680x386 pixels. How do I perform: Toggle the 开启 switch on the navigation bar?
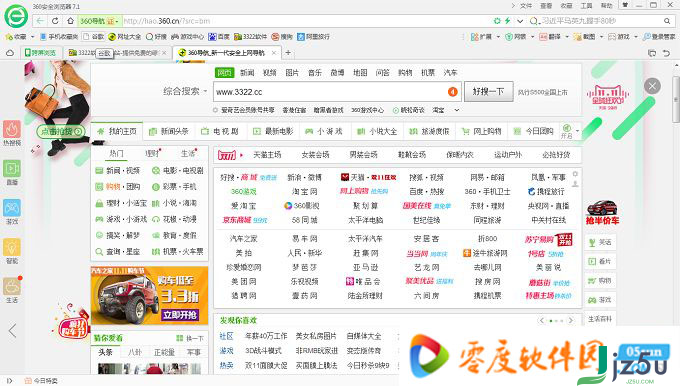pyautogui.click(x=566, y=131)
